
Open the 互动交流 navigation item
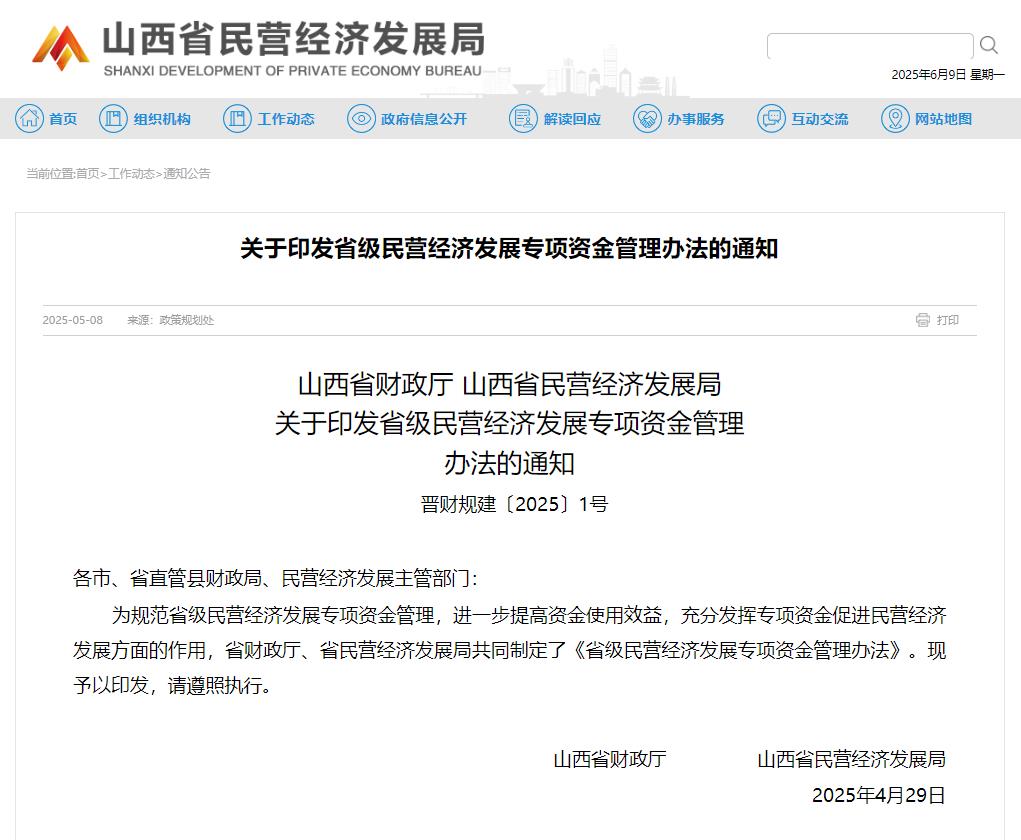820,119
